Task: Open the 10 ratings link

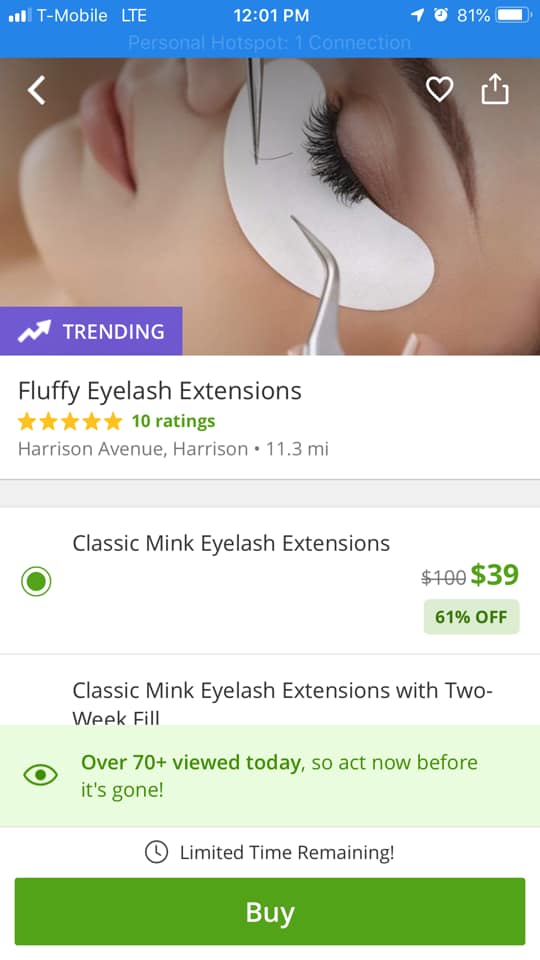Action: pos(173,421)
